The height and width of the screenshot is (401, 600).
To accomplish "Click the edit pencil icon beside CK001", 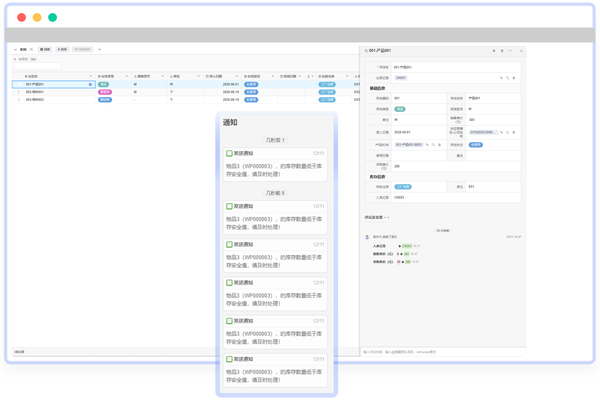I will pos(501,78).
